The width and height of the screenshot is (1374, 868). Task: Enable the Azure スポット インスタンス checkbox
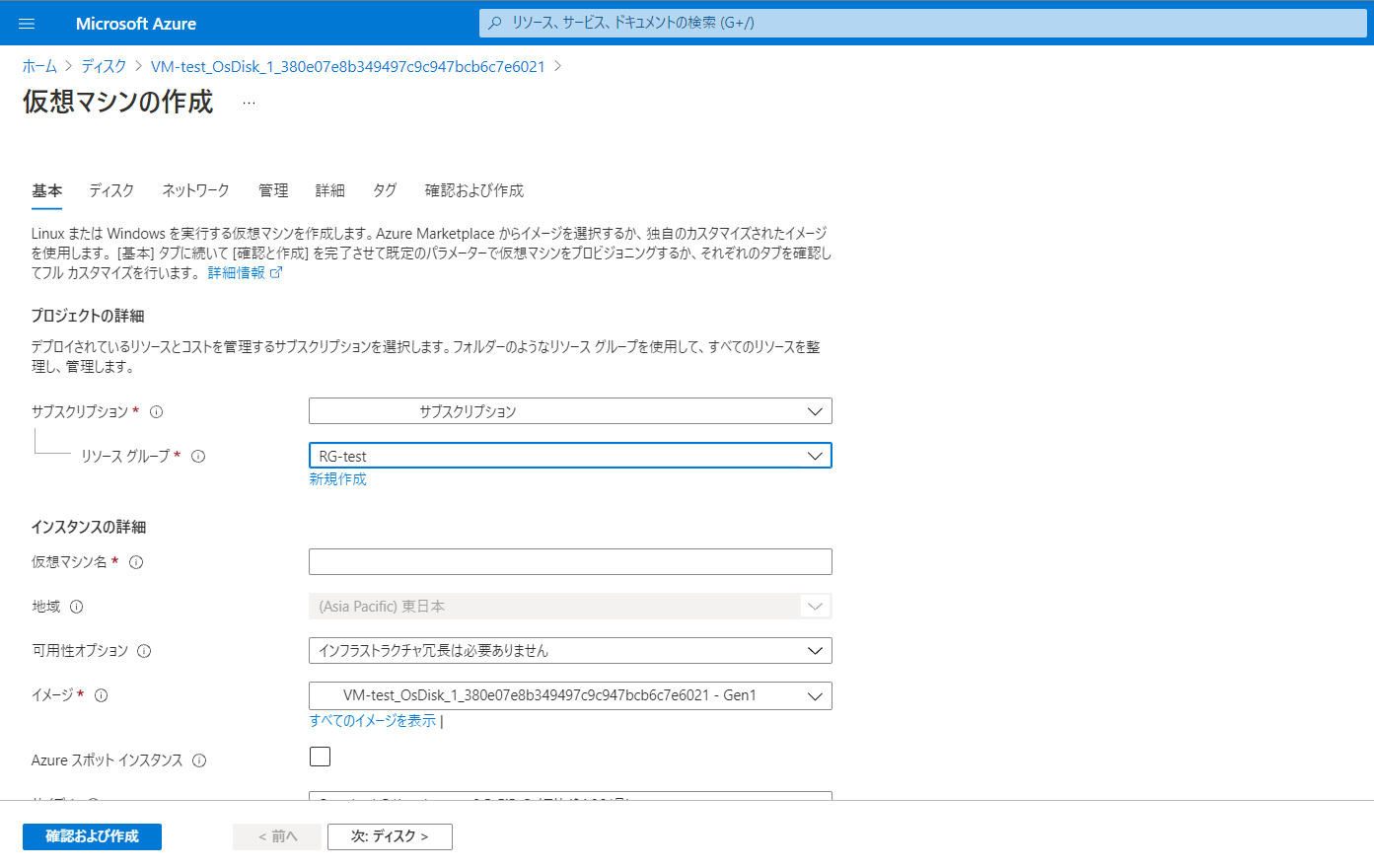(x=320, y=756)
